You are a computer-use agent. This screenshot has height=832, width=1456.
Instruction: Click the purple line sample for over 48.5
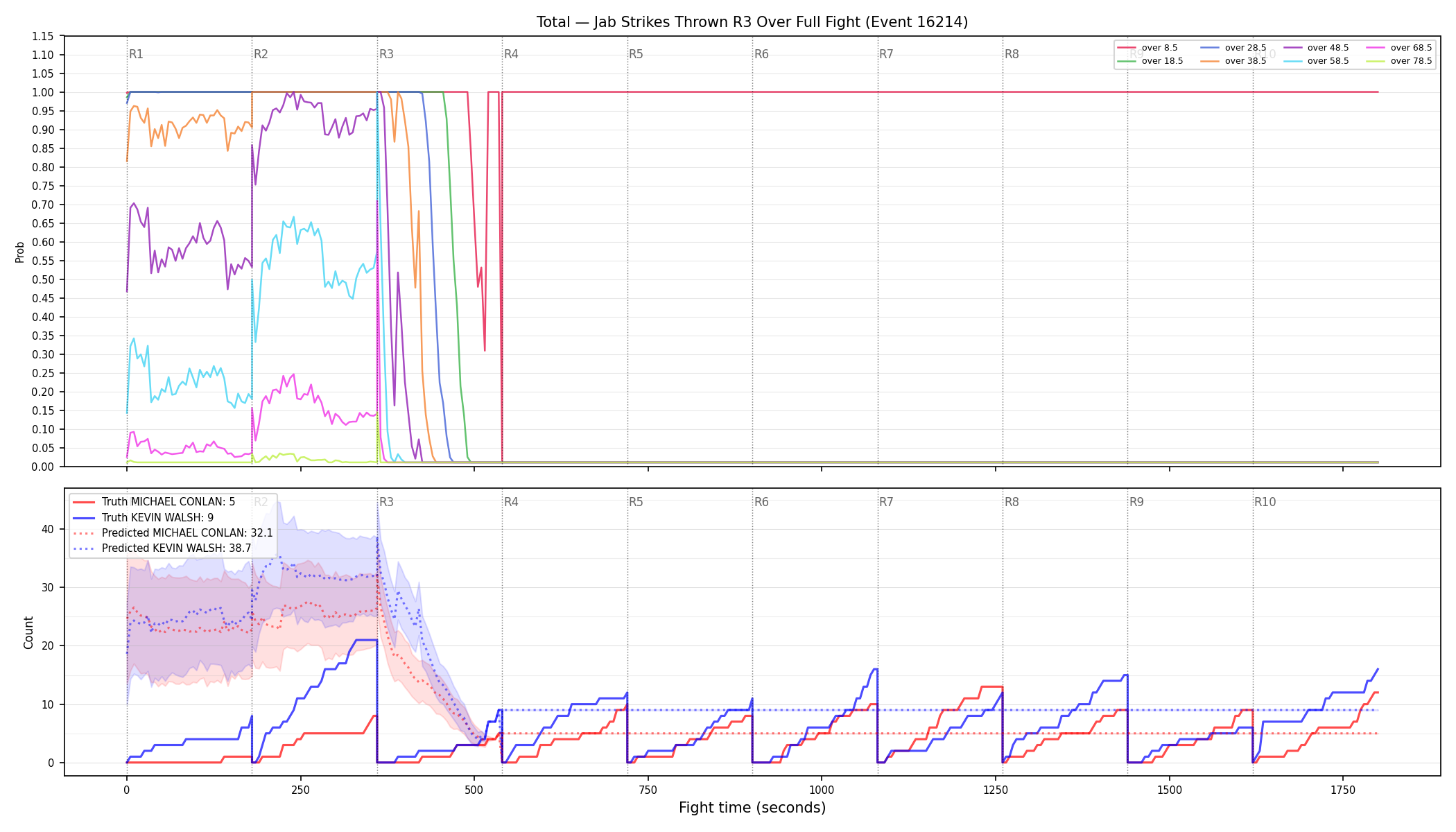pyautogui.click(x=1292, y=48)
